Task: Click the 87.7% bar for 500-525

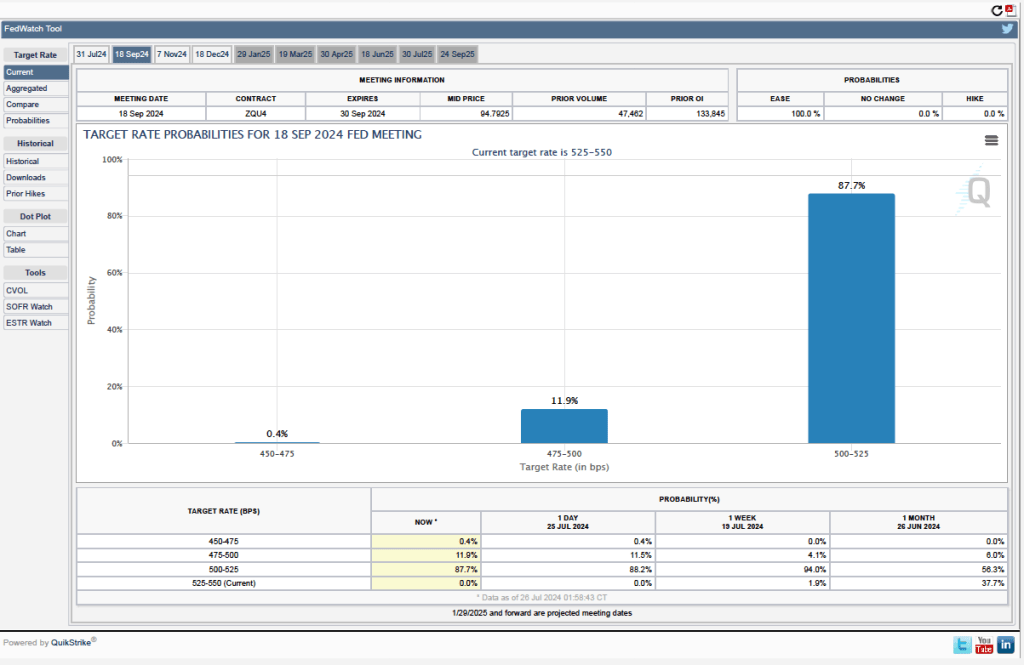Action: point(851,318)
